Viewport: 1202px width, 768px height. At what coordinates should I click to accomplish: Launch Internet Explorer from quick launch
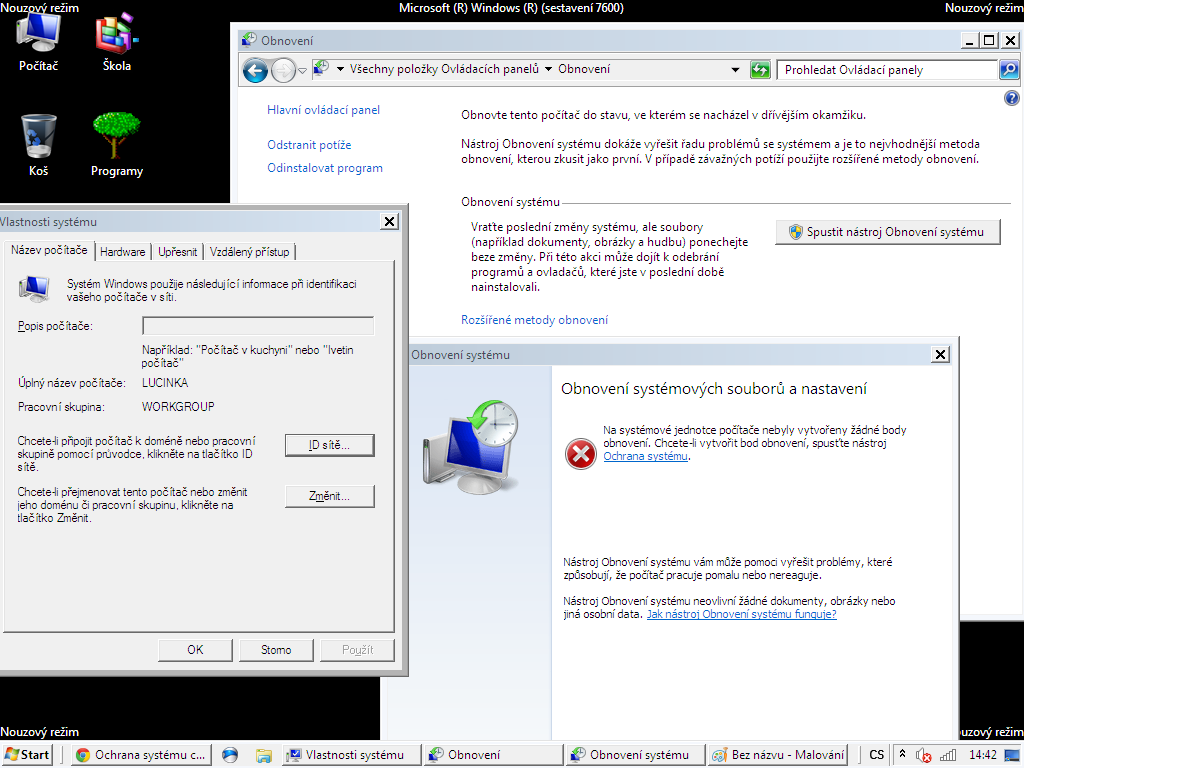(x=230, y=755)
